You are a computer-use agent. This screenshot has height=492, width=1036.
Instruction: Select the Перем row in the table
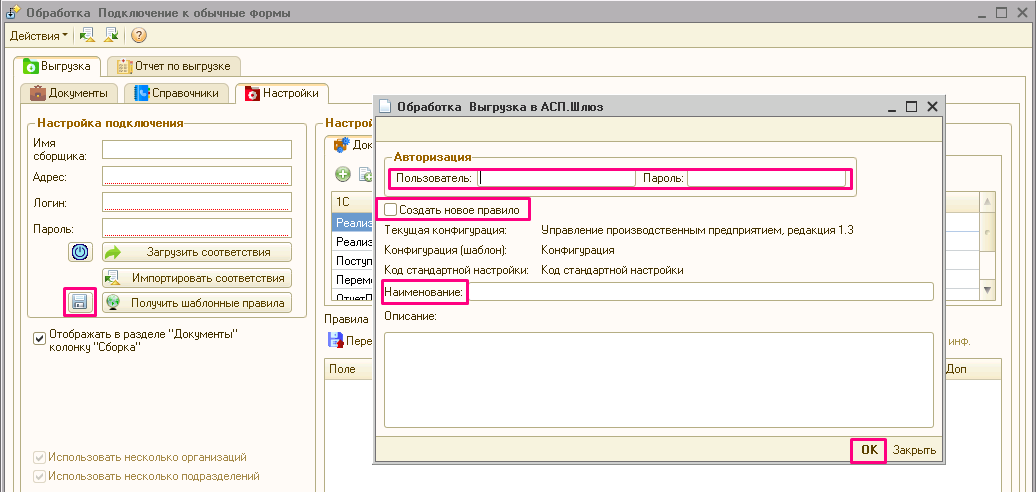pyautogui.click(x=353, y=279)
